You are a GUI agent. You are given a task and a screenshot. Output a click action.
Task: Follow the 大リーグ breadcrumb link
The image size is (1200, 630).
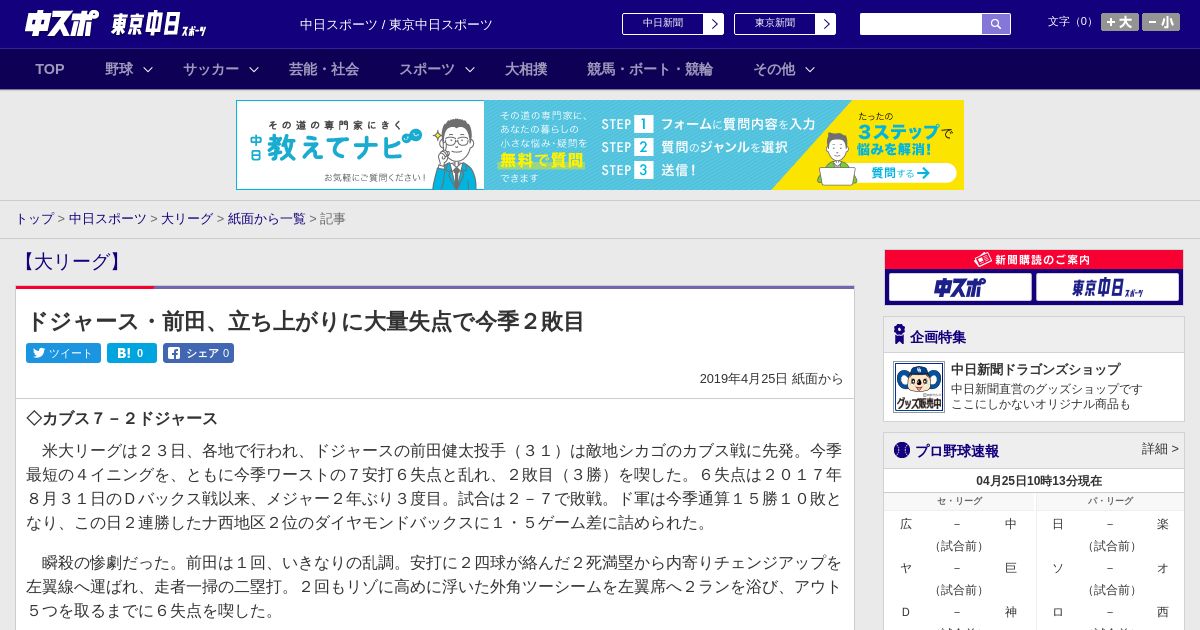pyautogui.click(x=187, y=218)
